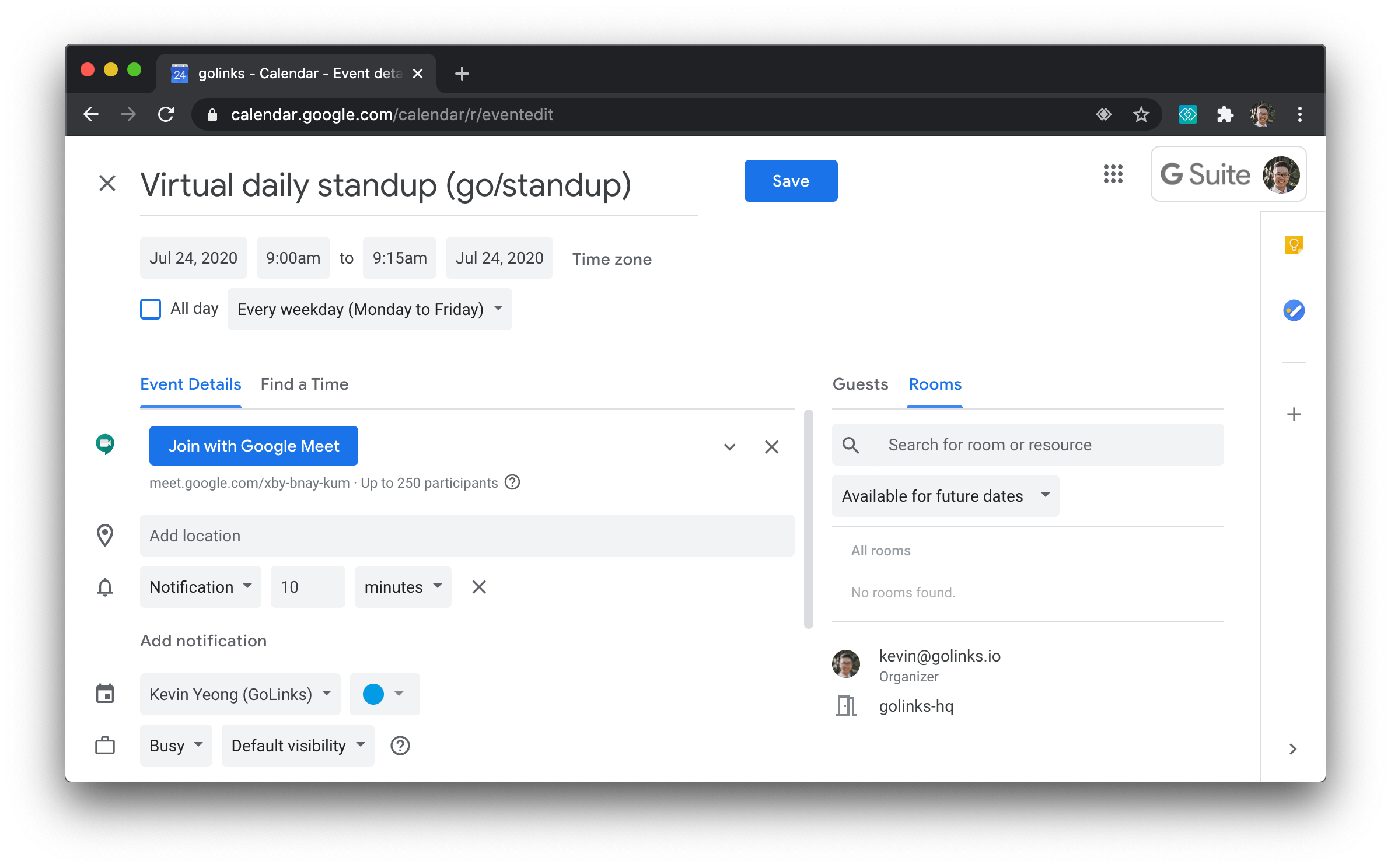Remove the 10 minutes notification
Screen dimensions: 1391x868
(x=478, y=587)
